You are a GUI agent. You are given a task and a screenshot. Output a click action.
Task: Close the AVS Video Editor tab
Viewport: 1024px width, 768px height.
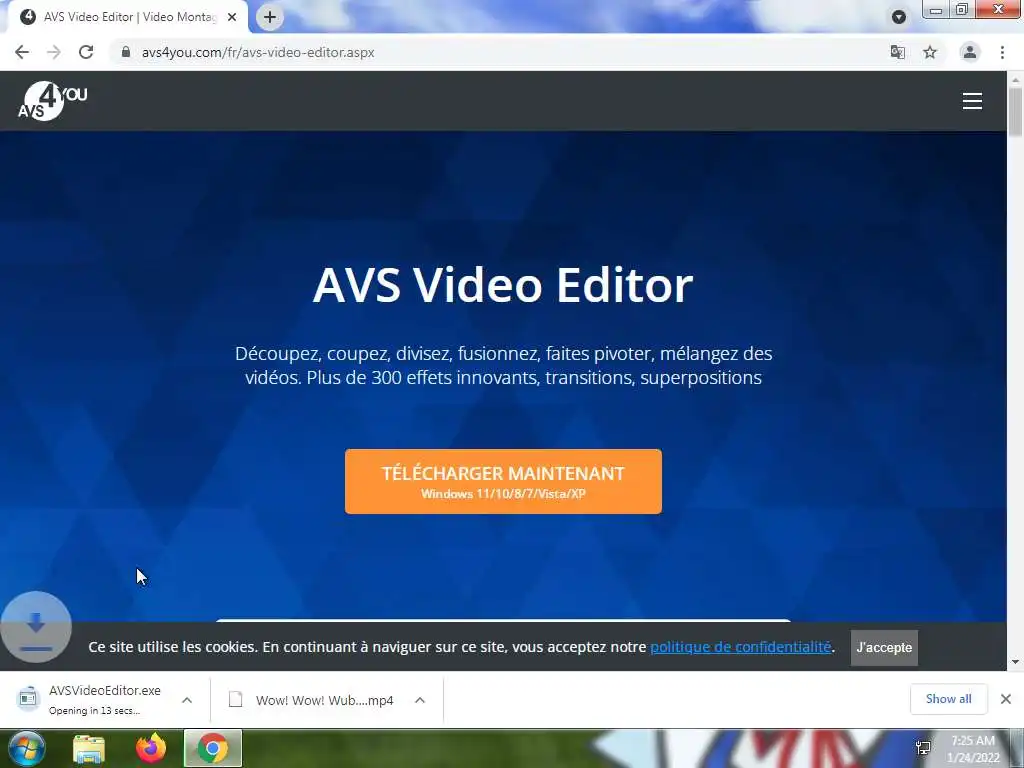(232, 17)
